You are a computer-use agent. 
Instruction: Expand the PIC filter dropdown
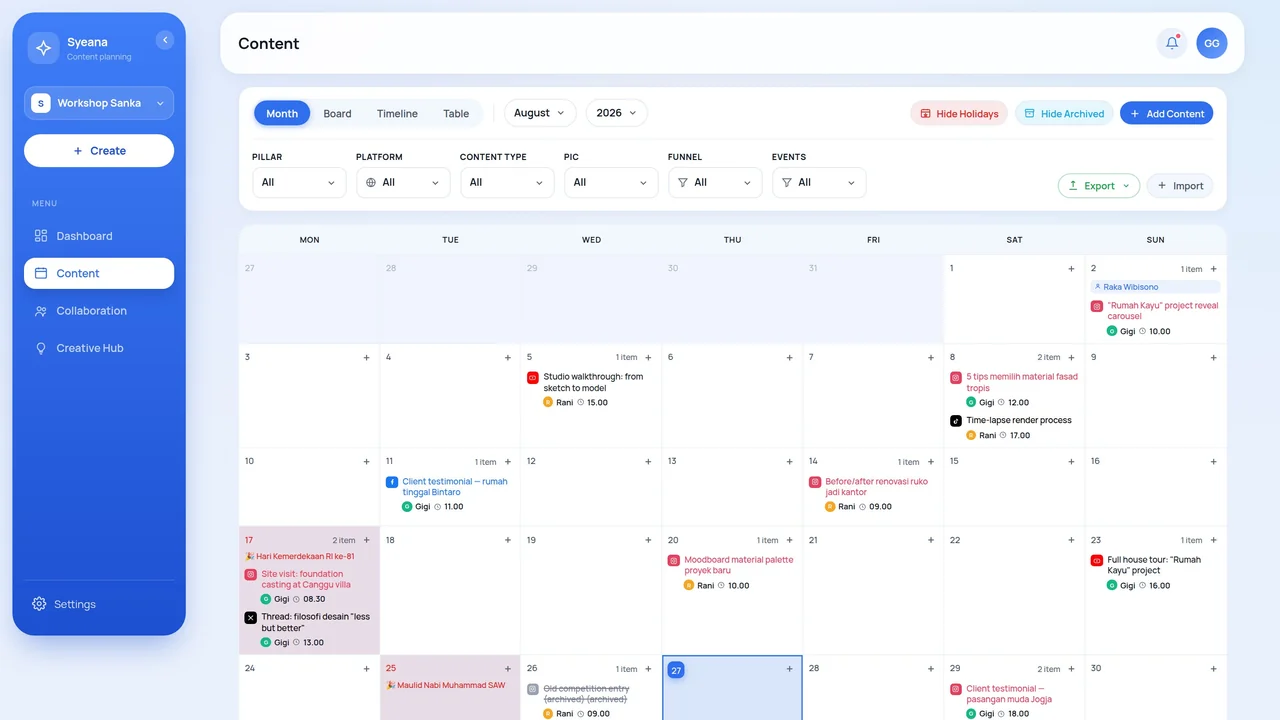[611, 182]
